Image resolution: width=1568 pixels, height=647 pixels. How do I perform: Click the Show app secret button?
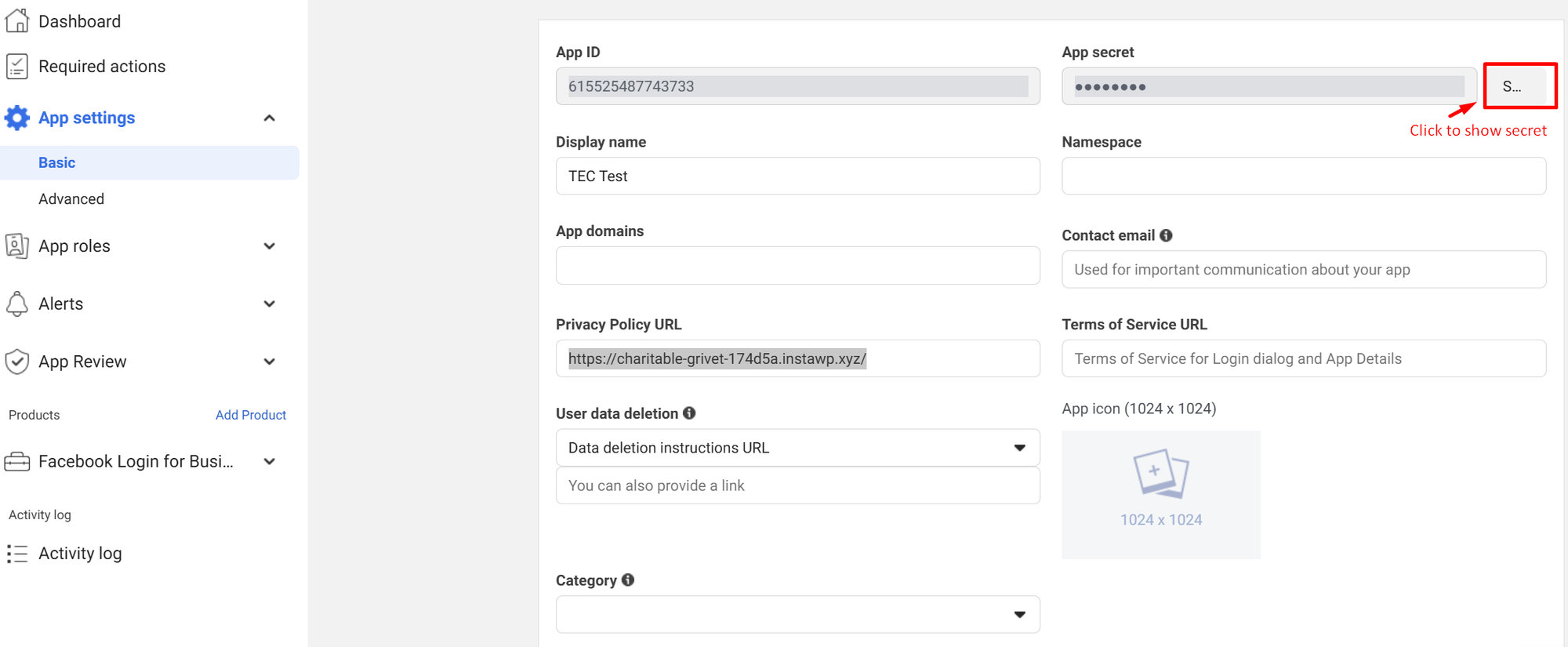click(1513, 86)
